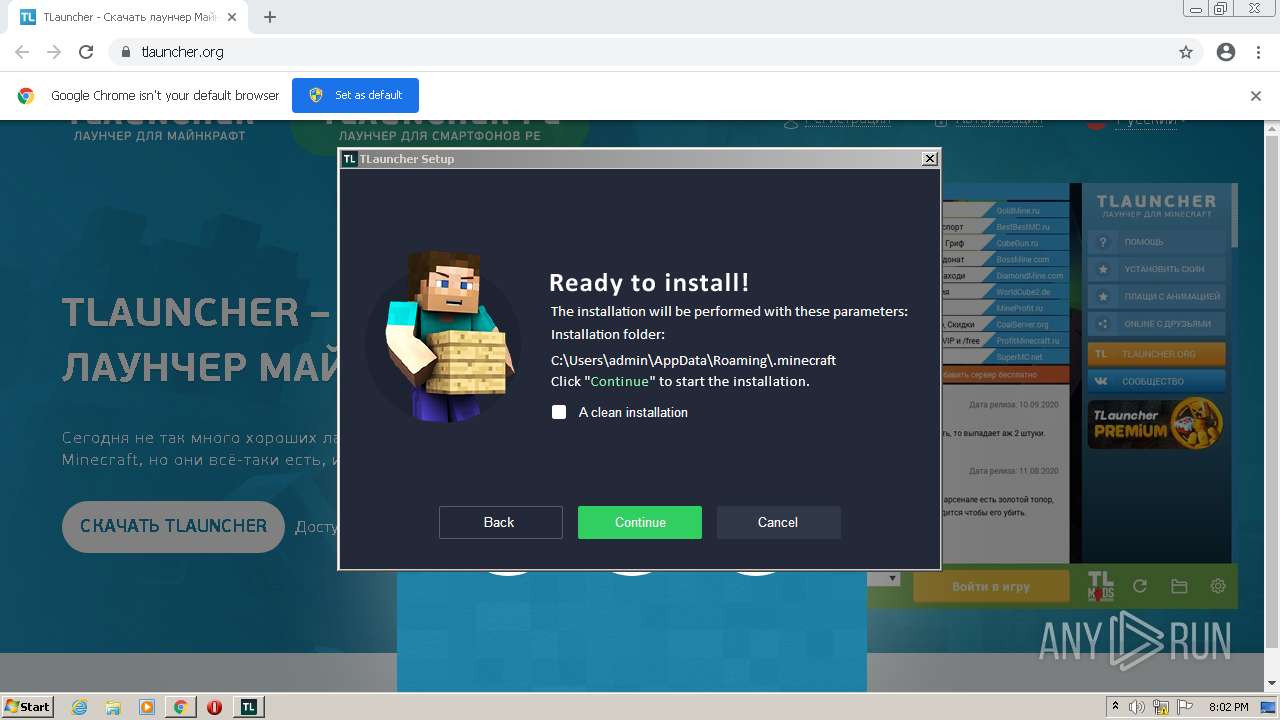The image size is (1280, 720).
Task: Click 'Set as default' browser button
Action: click(355, 95)
